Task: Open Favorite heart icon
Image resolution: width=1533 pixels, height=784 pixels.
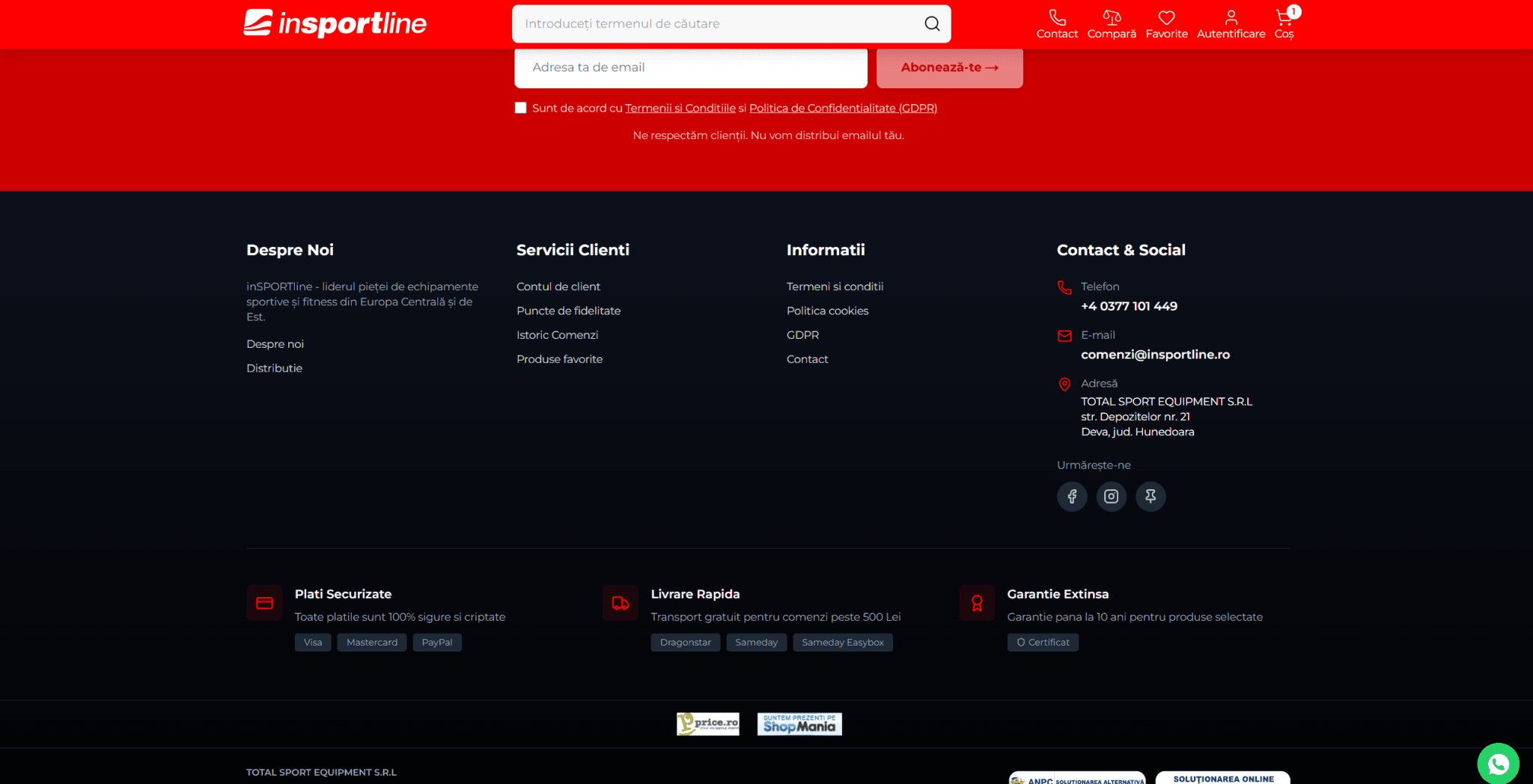Action: [1166, 24]
